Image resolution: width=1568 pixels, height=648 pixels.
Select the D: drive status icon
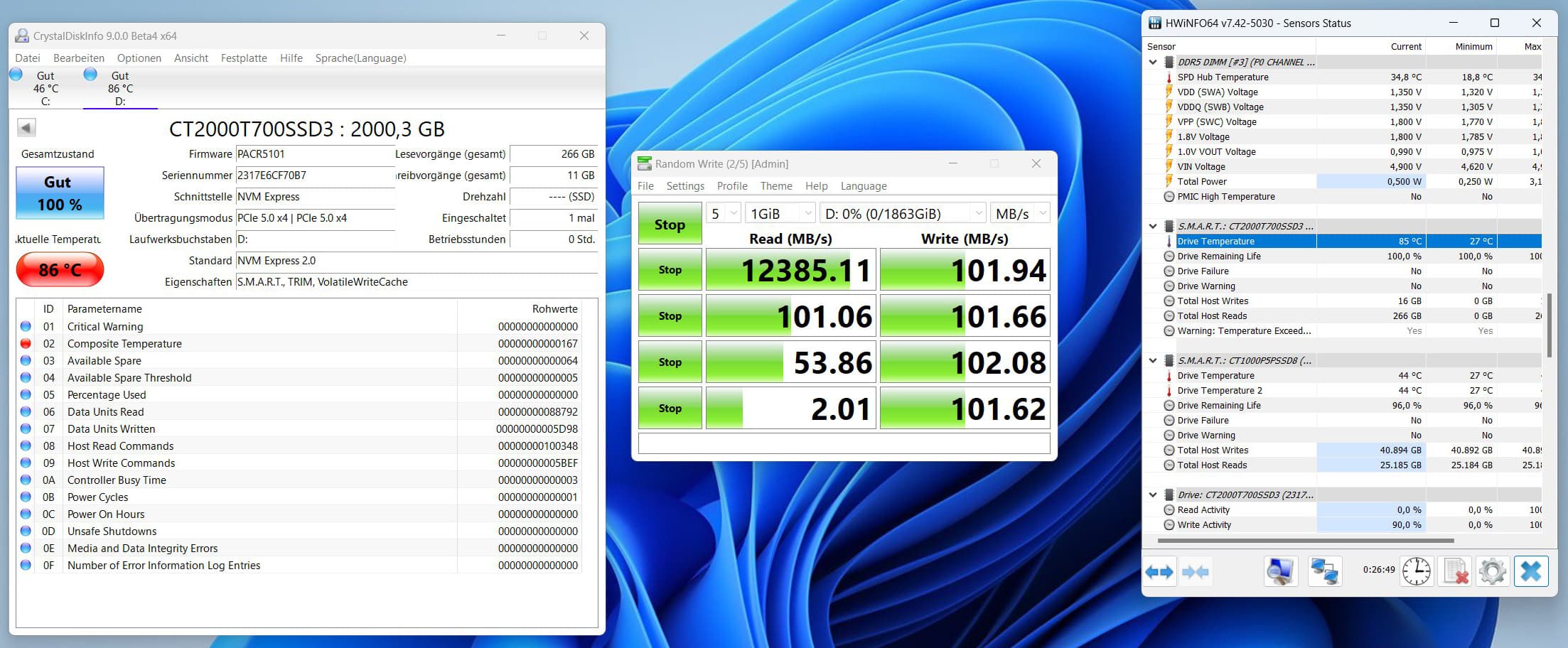[x=90, y=74]
